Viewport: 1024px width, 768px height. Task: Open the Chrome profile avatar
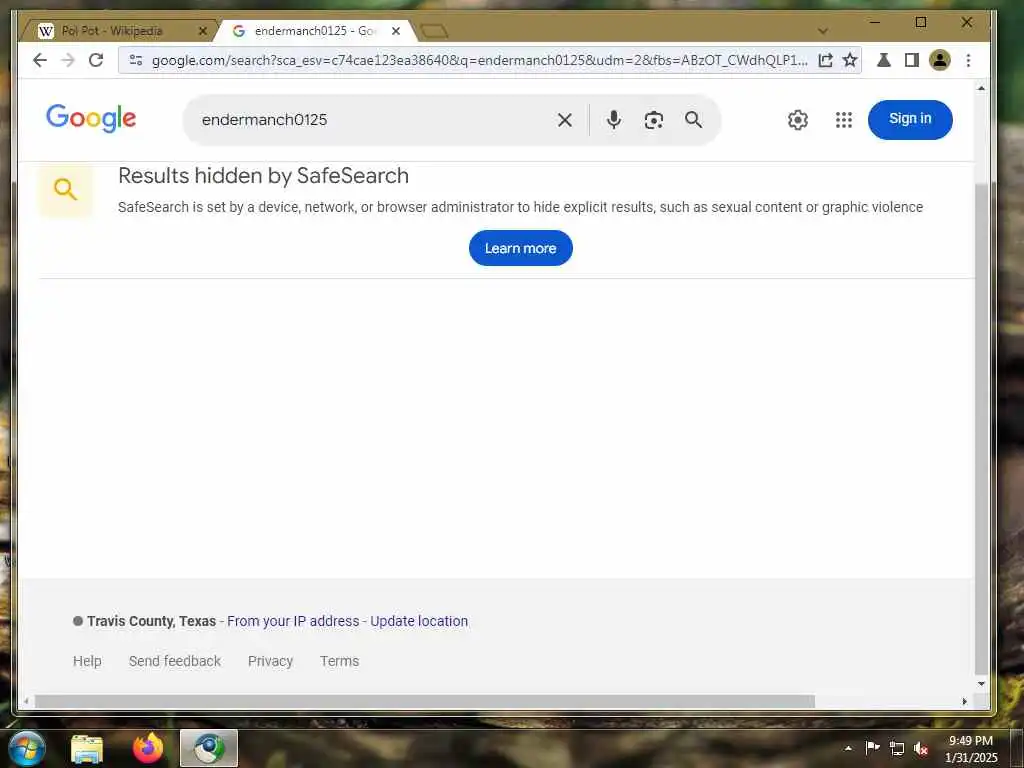tap(940, 60)
